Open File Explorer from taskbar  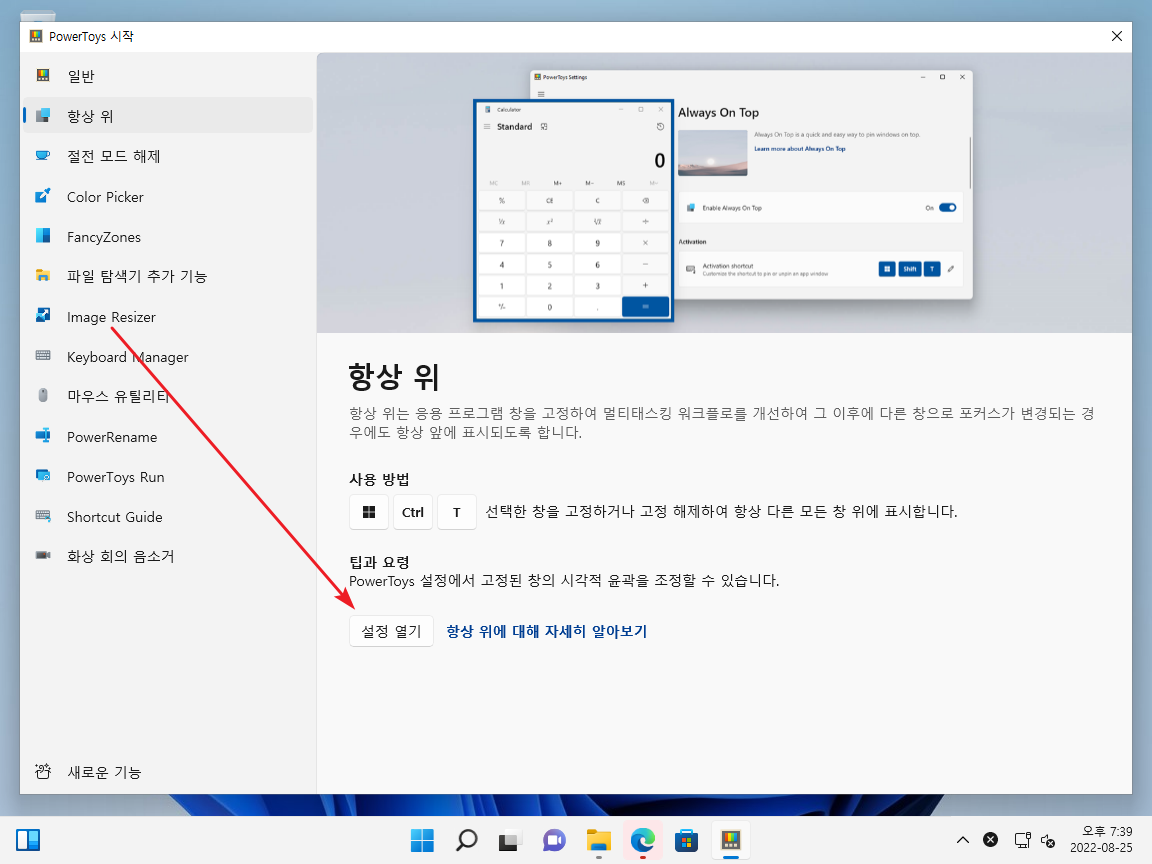click(598, 840)
